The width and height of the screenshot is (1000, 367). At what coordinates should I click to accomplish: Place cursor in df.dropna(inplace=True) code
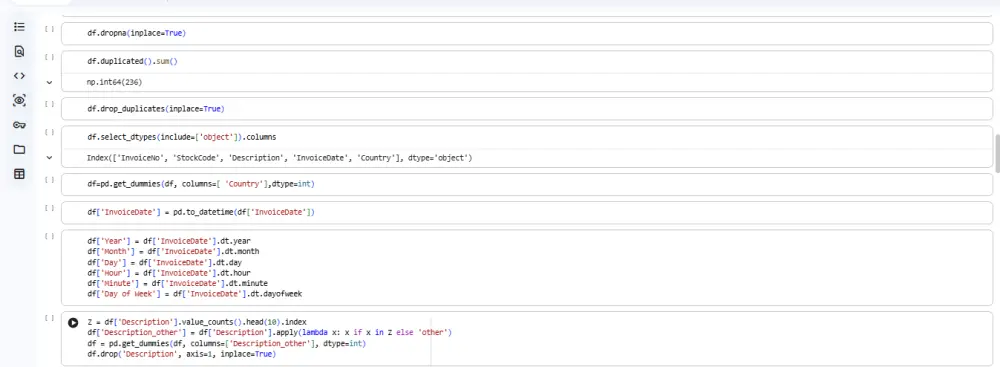[136, 33]
